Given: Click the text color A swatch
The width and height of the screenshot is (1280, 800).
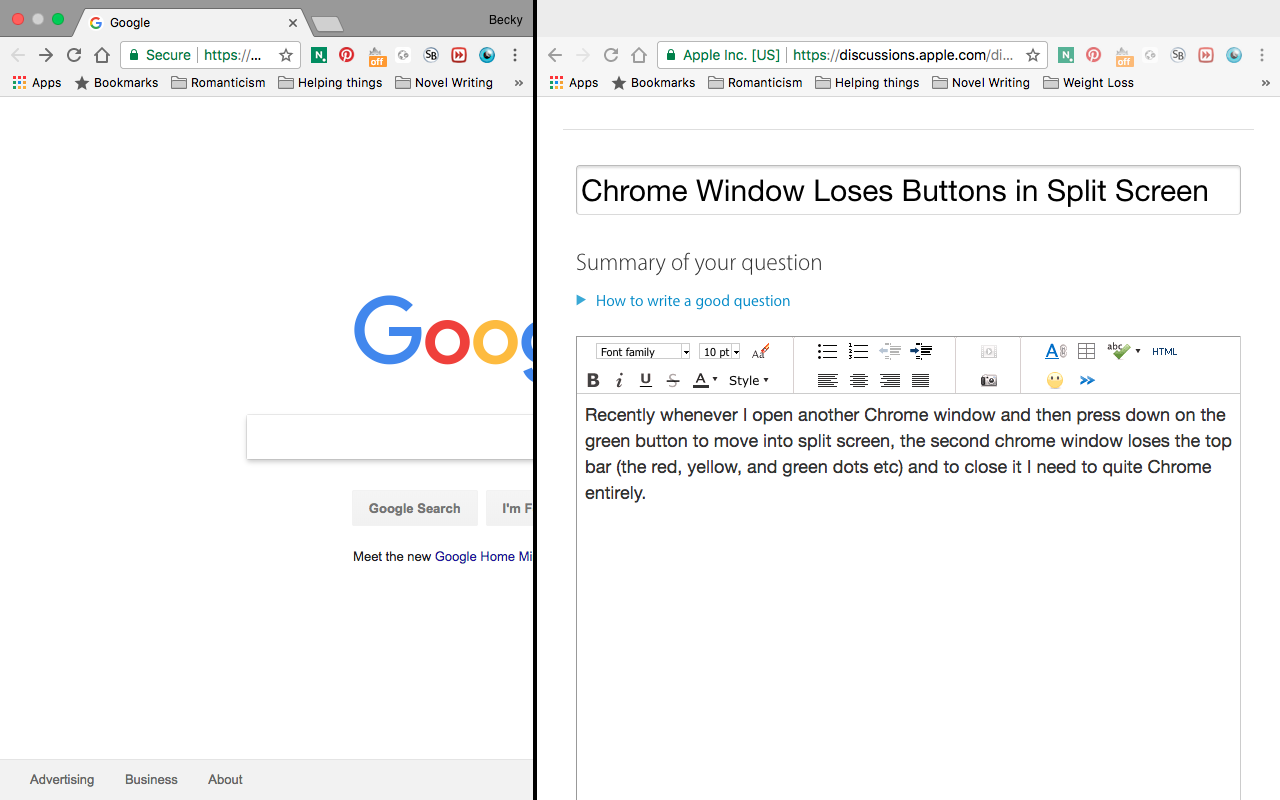Looking at the screenshot, I should pyautogui.click(x=701, y=380).
